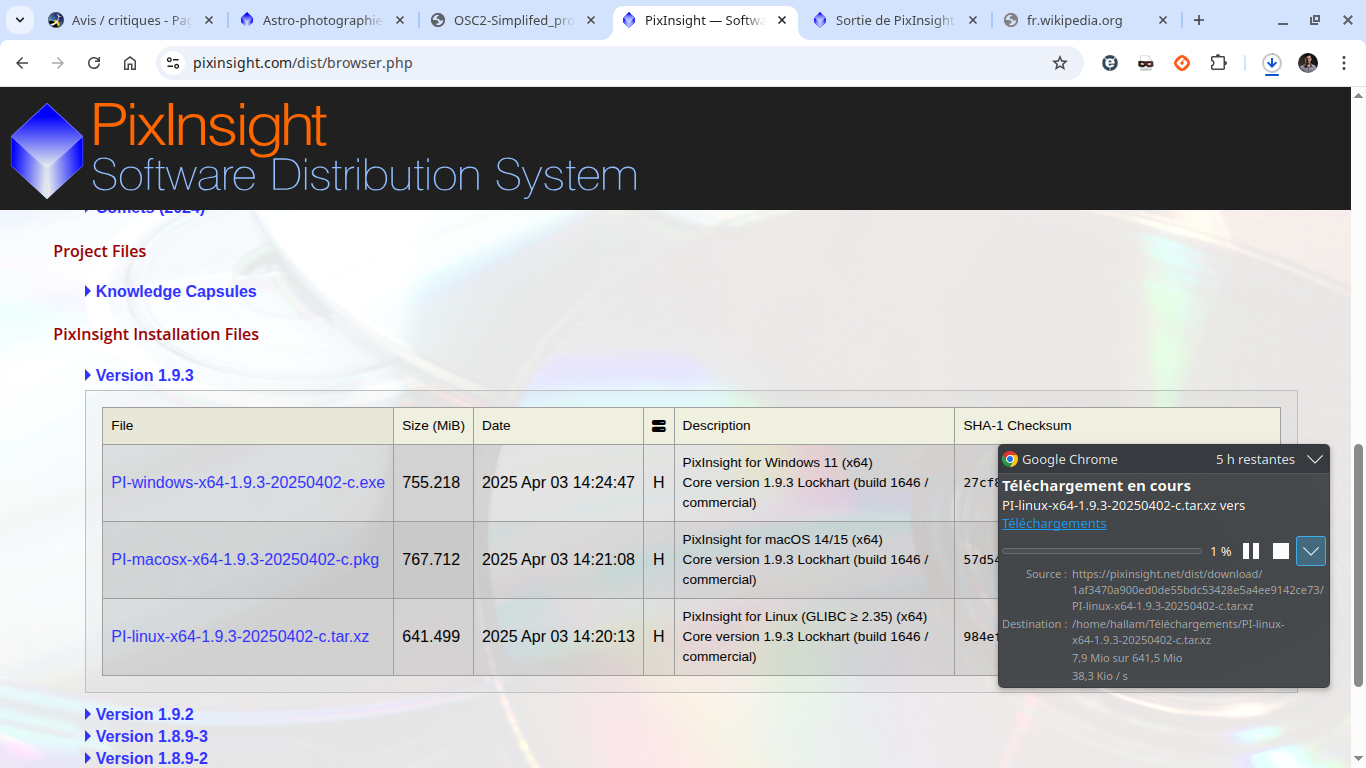
Task: Close the Sortie de PixInsight tab
Action: pos(972,20)
